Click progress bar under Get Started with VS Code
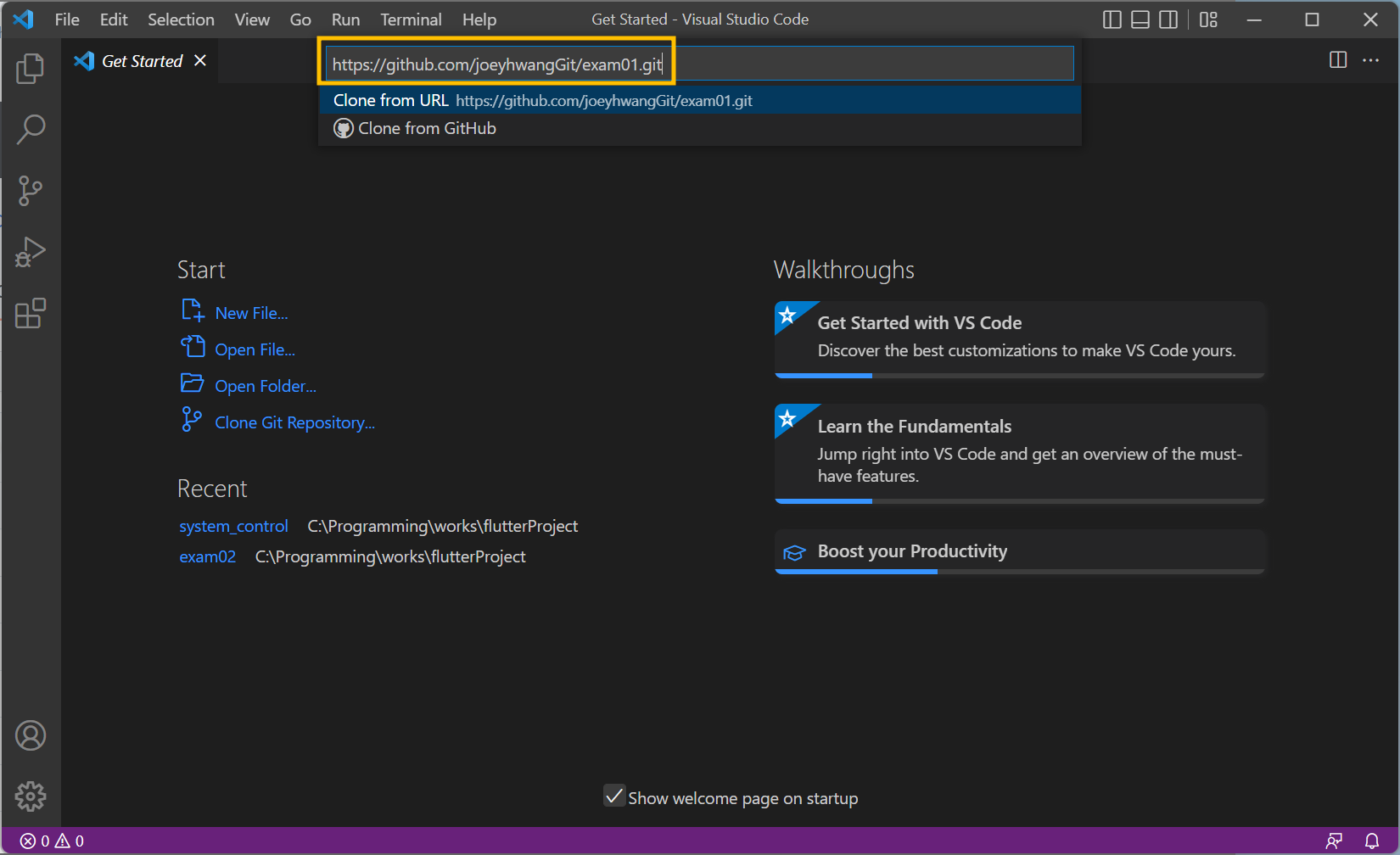 1020,375
